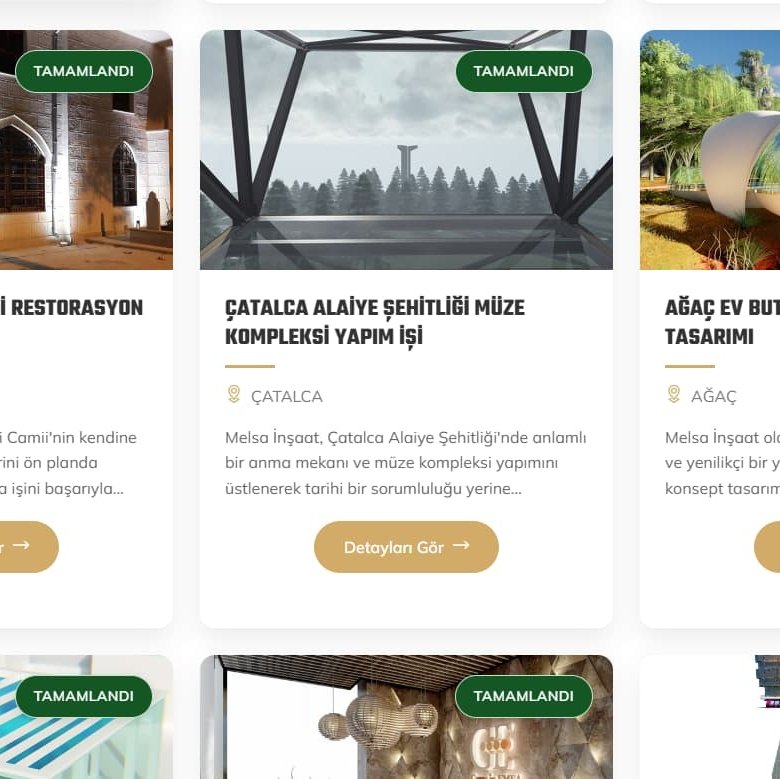
Task: Click the arrow icon in the left card's button
Action: 21,545
